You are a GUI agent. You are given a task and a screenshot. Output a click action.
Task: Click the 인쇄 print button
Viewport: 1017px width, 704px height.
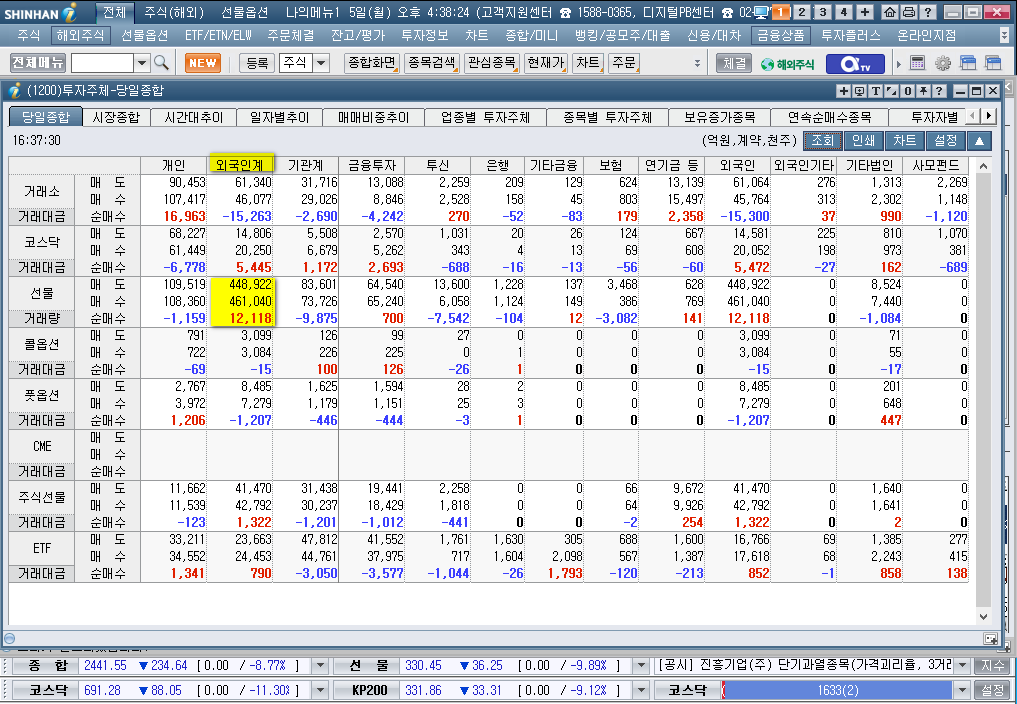(x=863, y=141)
